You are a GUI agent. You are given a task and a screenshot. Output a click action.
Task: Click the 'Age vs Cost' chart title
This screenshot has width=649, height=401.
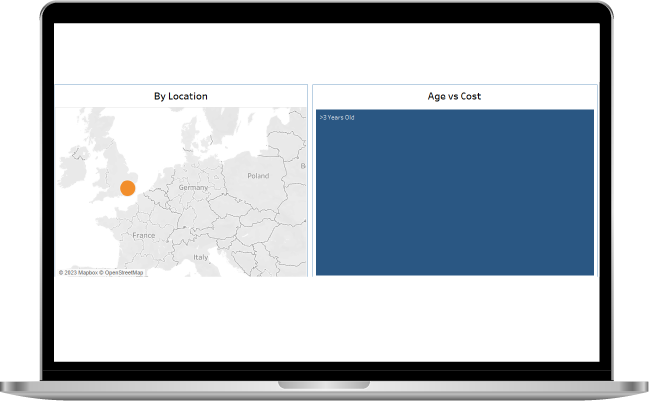(454, 96)
